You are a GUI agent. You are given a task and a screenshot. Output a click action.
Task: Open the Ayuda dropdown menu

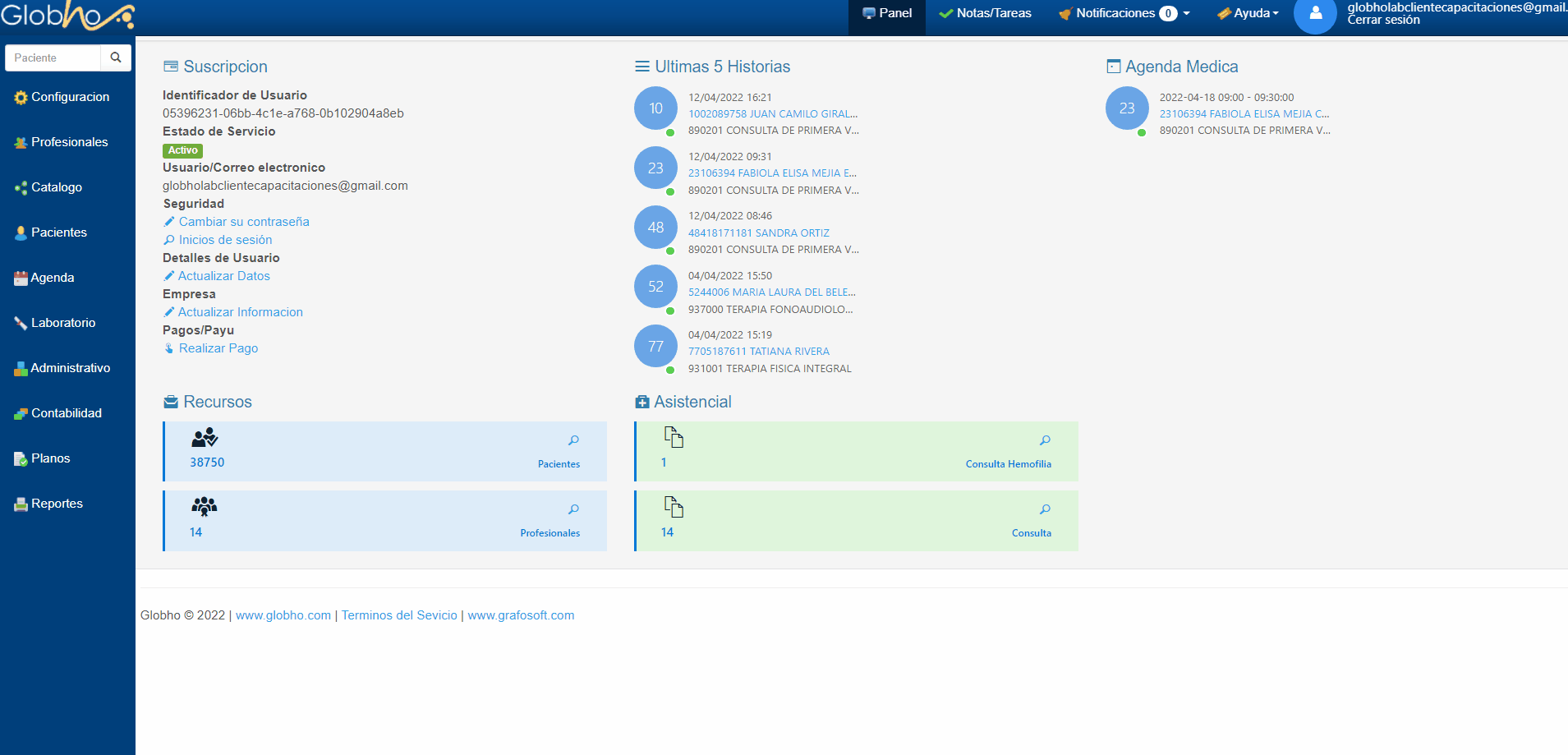point(1248,14)
